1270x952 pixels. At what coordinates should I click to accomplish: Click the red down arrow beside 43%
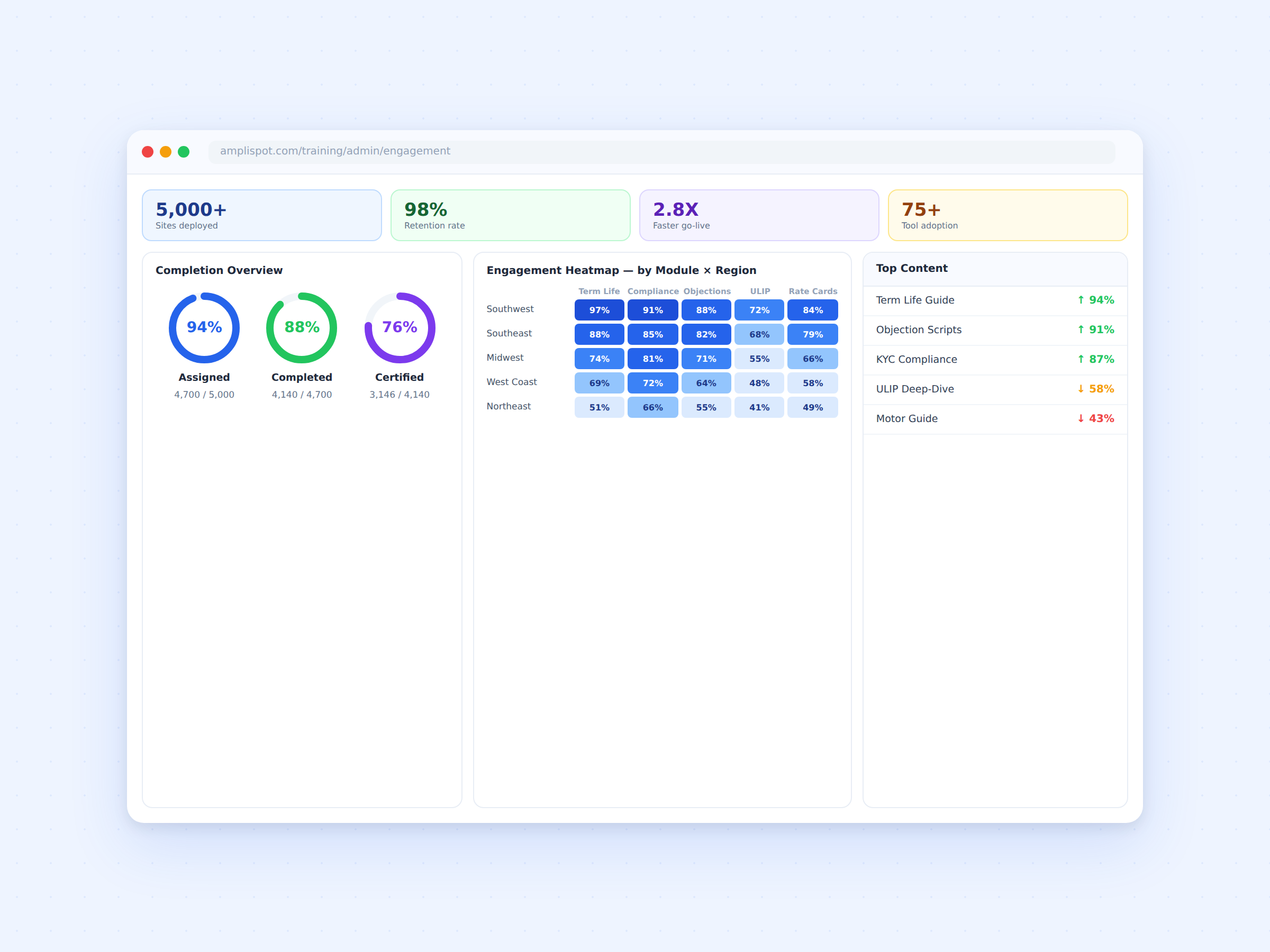click(x=1081, y=419)
